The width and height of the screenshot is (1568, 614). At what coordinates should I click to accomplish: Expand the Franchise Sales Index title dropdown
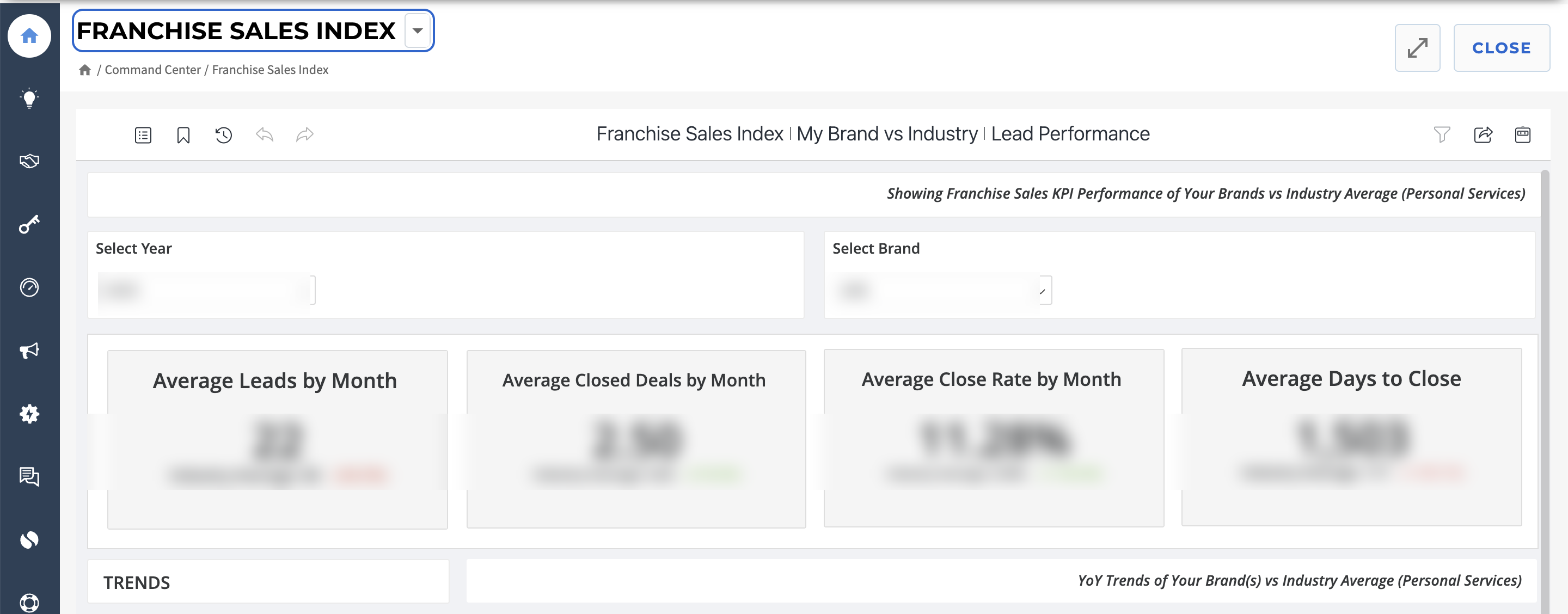point(418,31)
